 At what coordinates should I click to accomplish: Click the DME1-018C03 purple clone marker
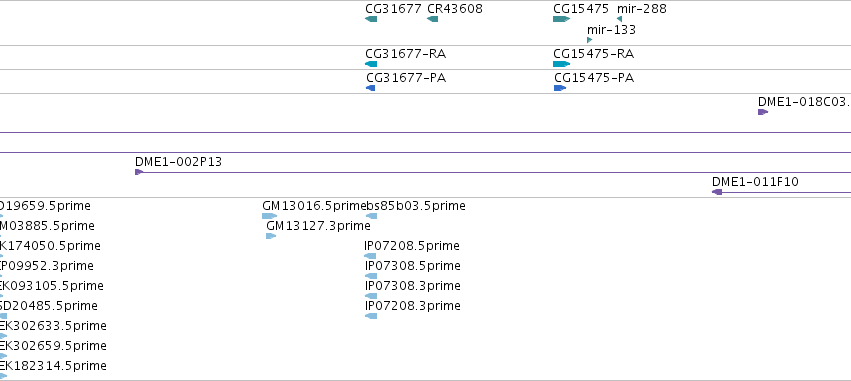coord(763,112)
